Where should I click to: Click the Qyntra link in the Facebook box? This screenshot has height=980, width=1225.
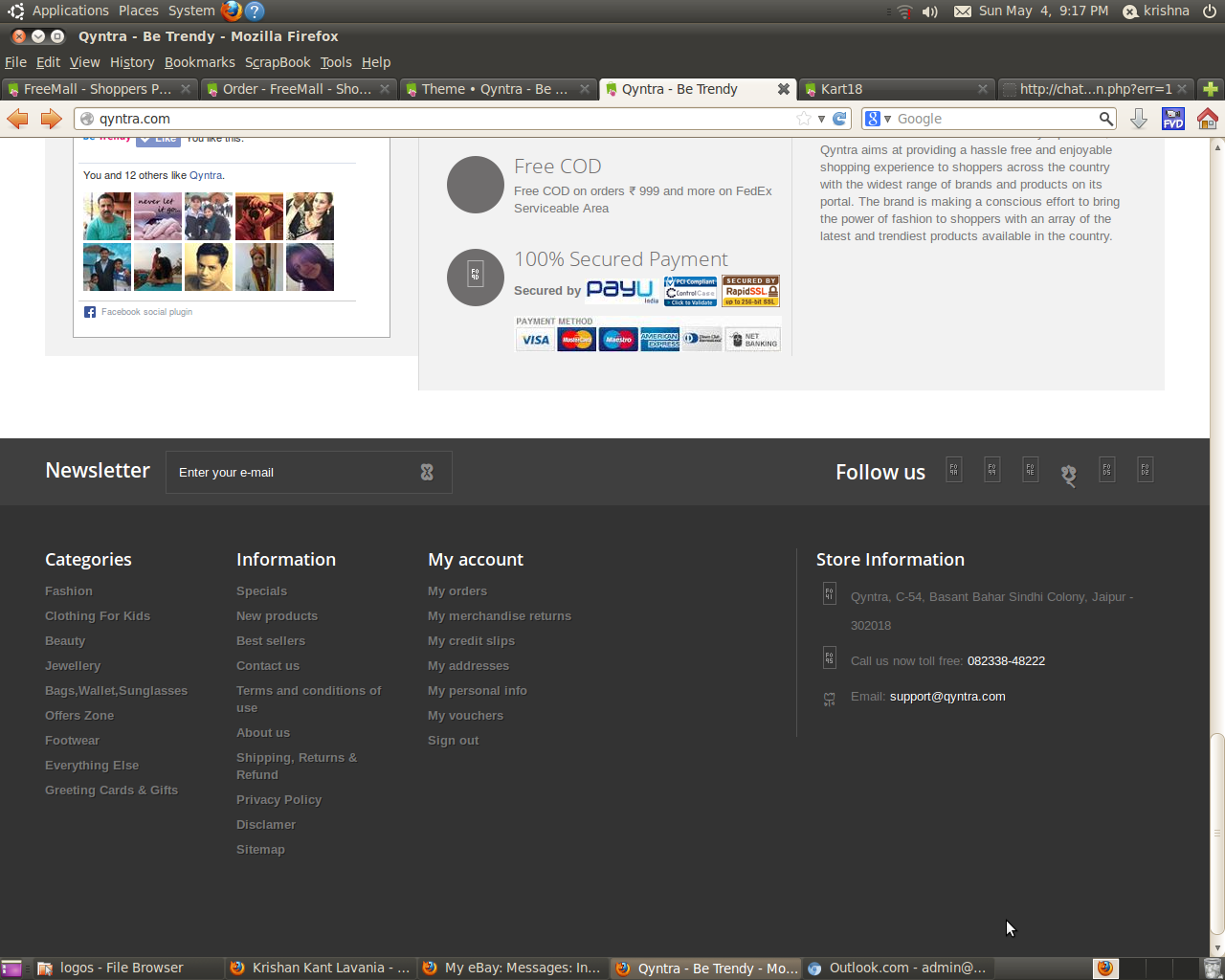pos(206,175)
